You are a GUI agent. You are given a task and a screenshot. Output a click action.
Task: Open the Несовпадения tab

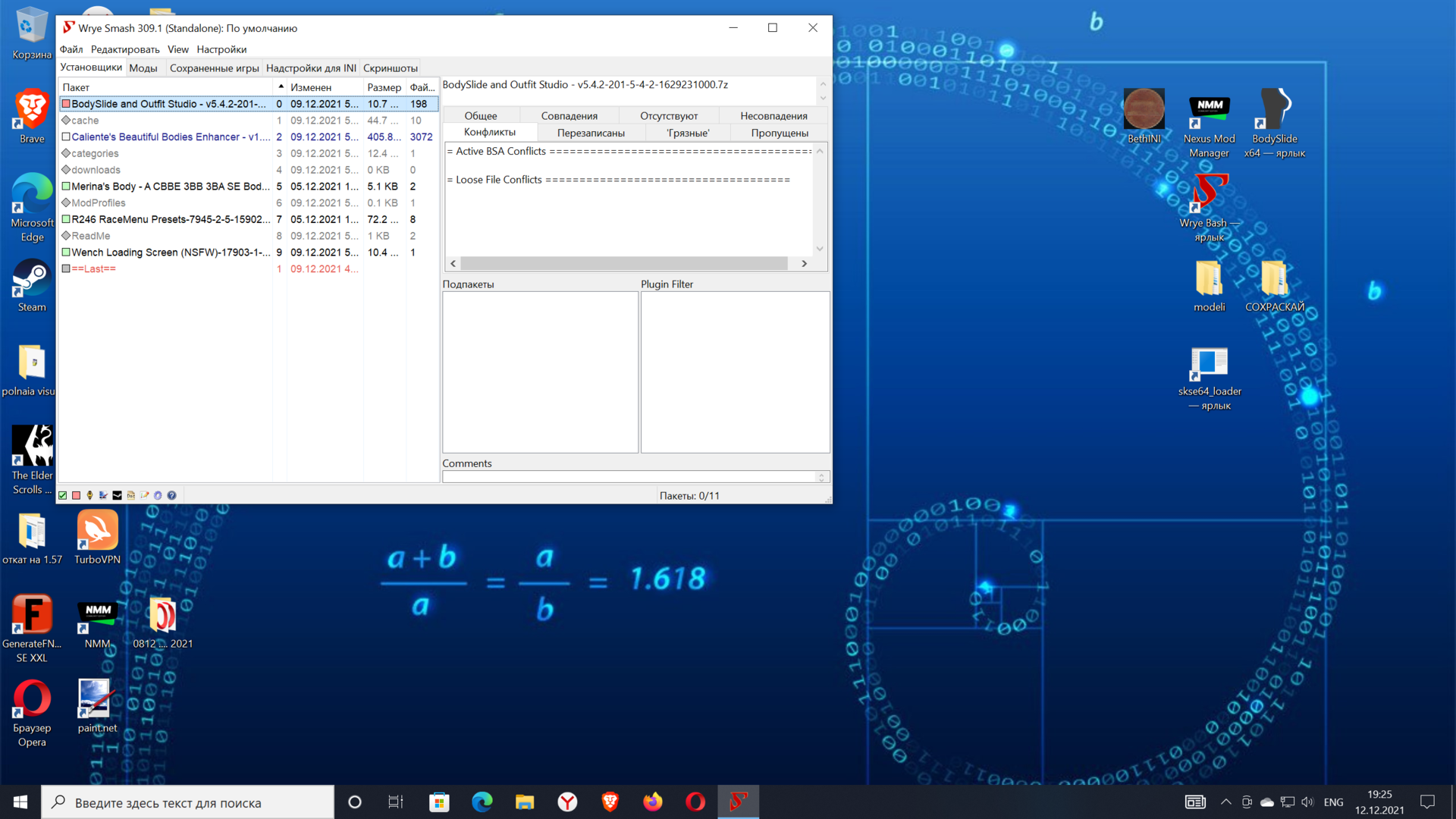point(773,116)
